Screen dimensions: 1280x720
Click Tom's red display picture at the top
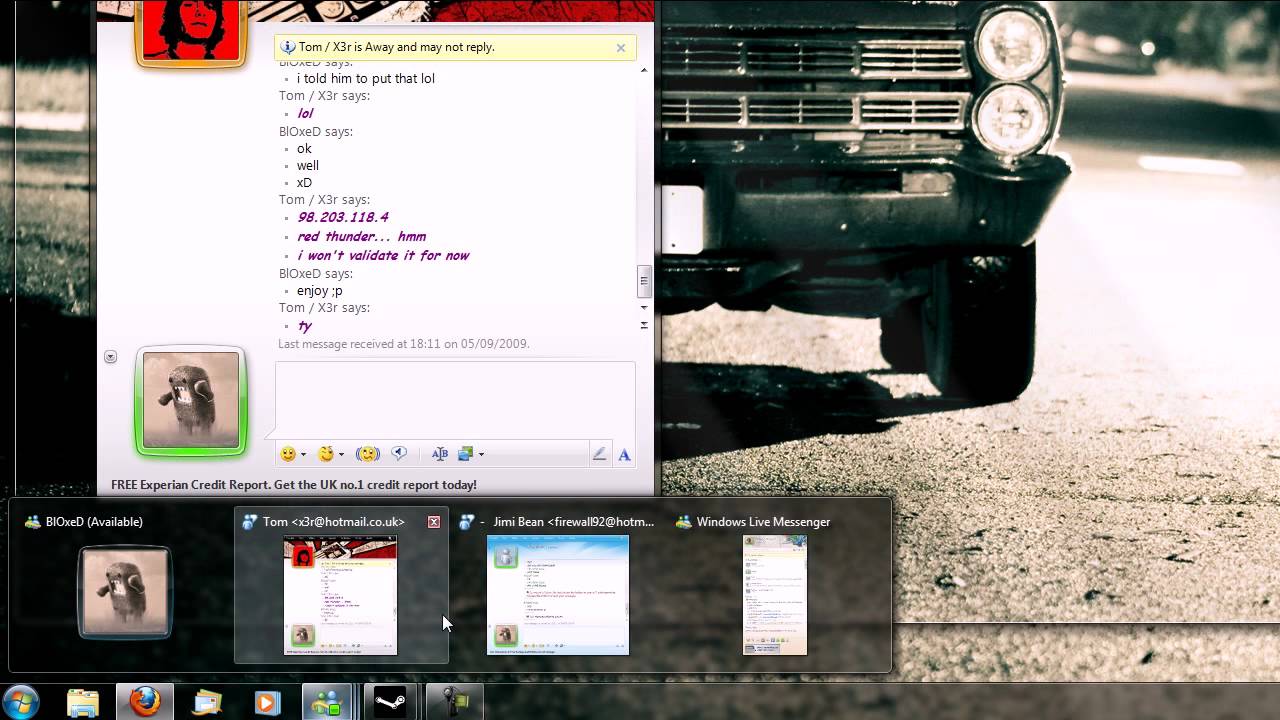191,31
